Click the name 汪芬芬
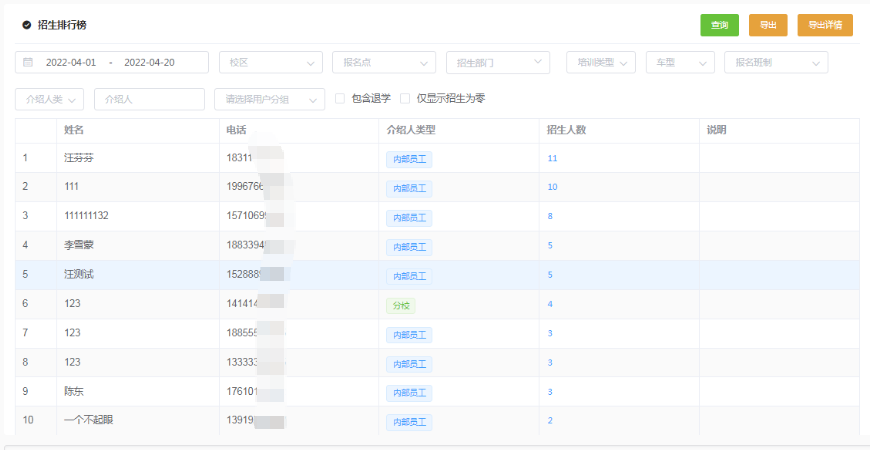The height and width of the screenshot is (450, 870). click(x=79, y=158)
